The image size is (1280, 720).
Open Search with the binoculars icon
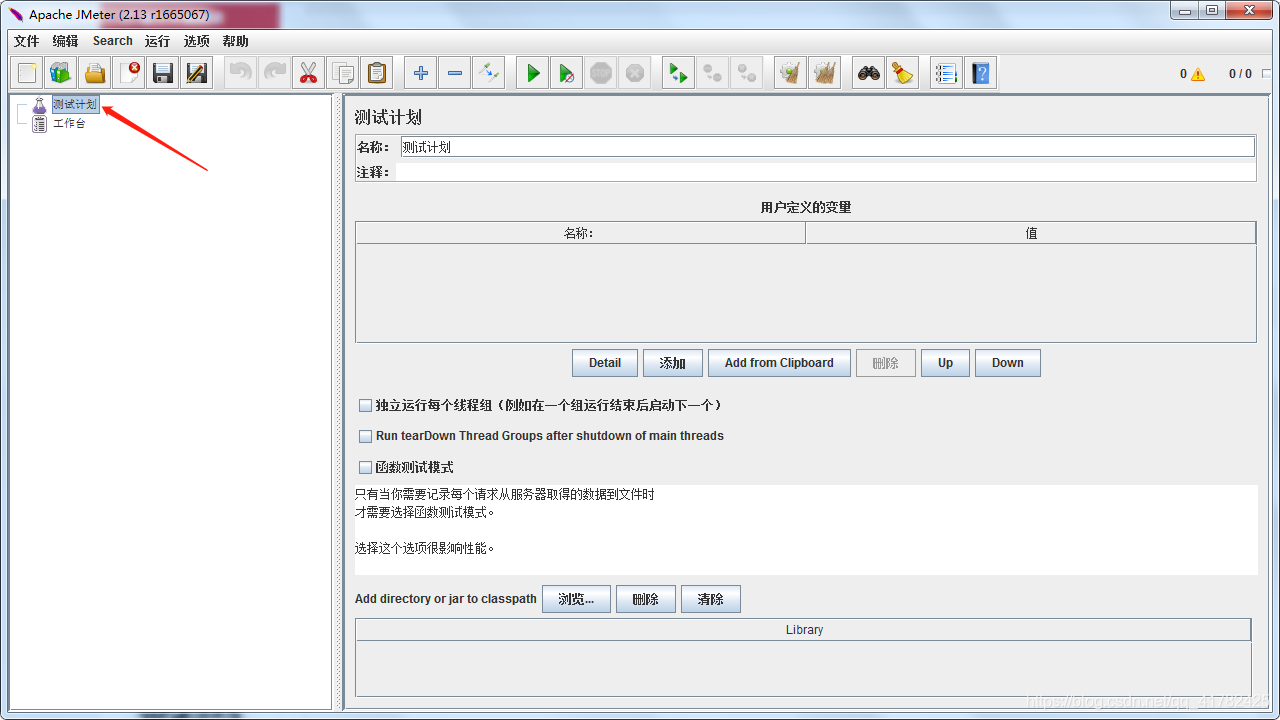869,73
